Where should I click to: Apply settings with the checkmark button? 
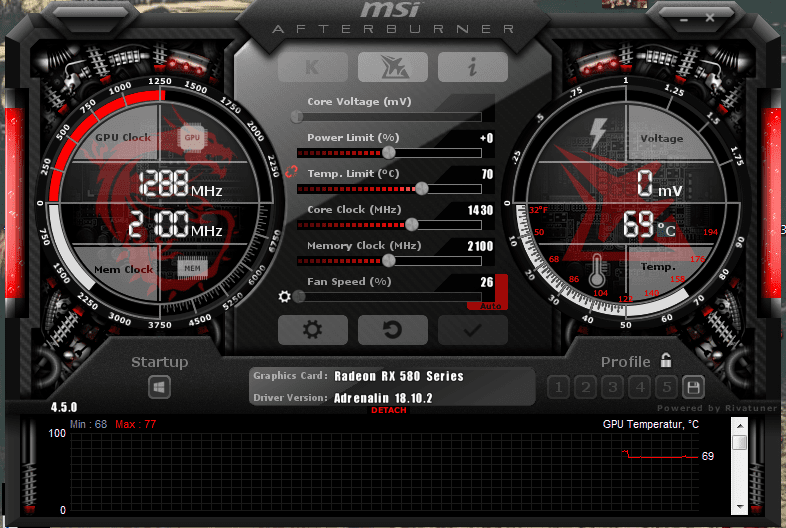473,330
